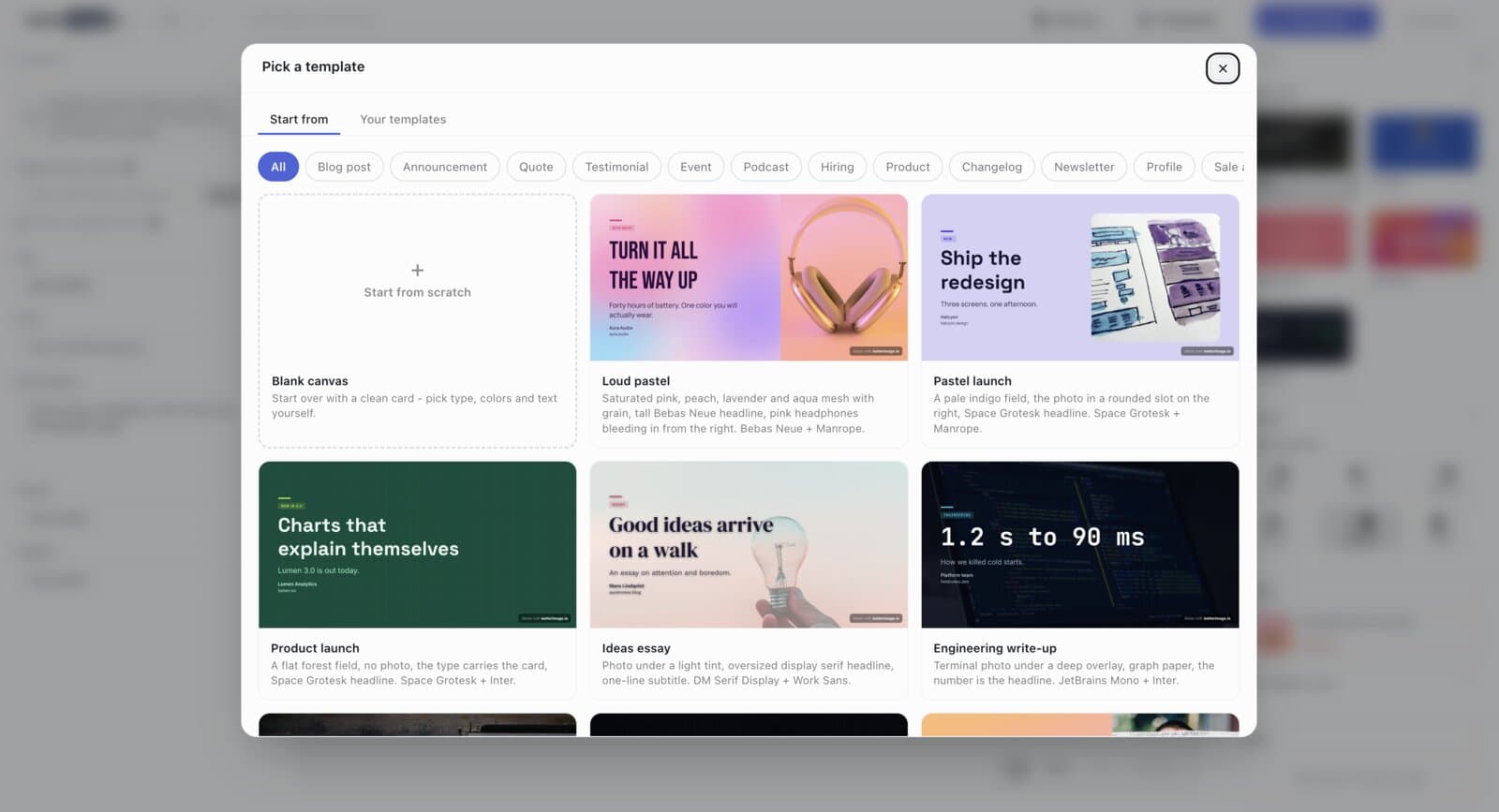1499x812 pixels.
Task: Filter templates by Changelog
Action: [992, 167]
